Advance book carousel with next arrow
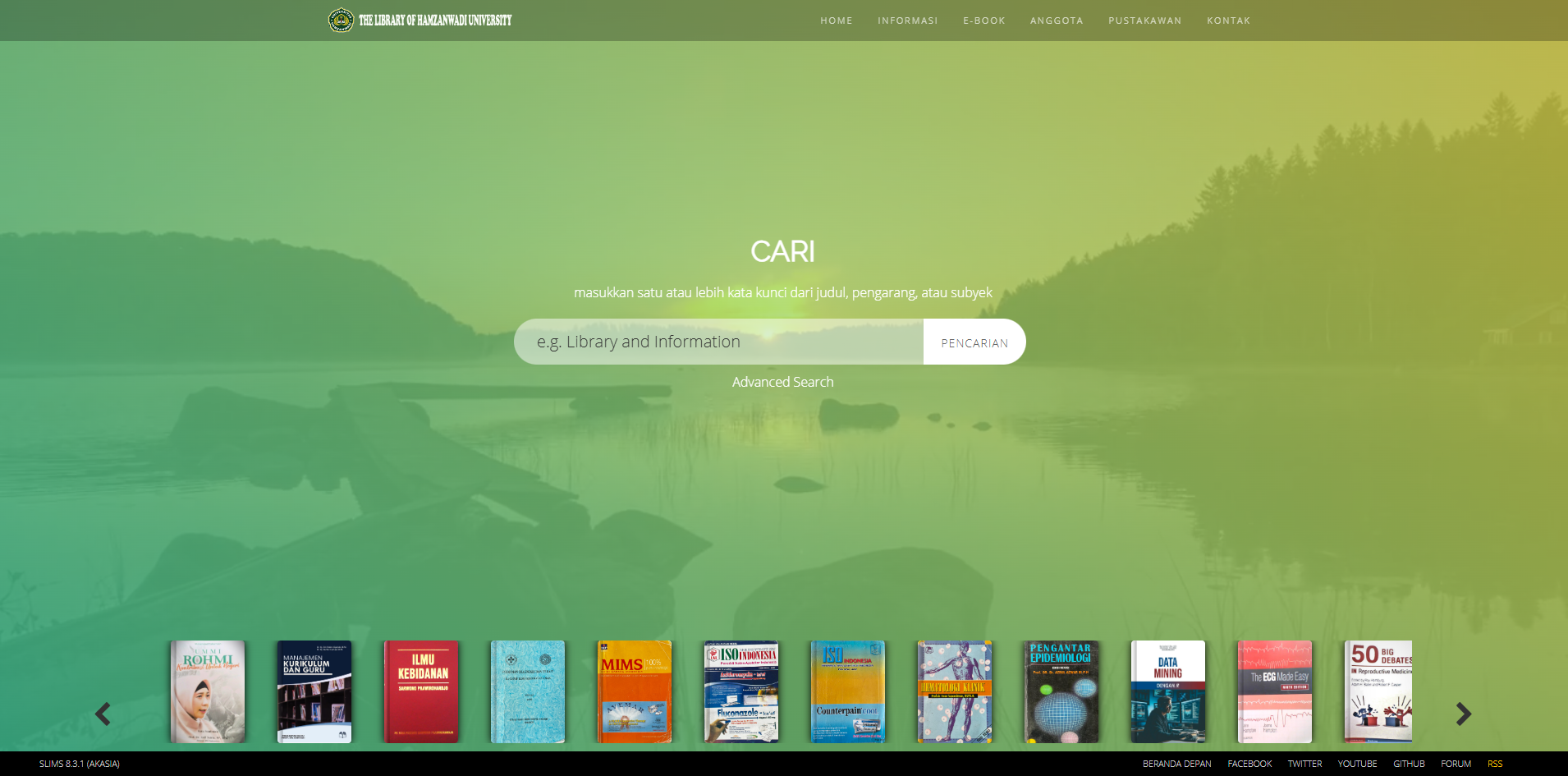This screenshot has height=776, width=1568. [1463, 714]
